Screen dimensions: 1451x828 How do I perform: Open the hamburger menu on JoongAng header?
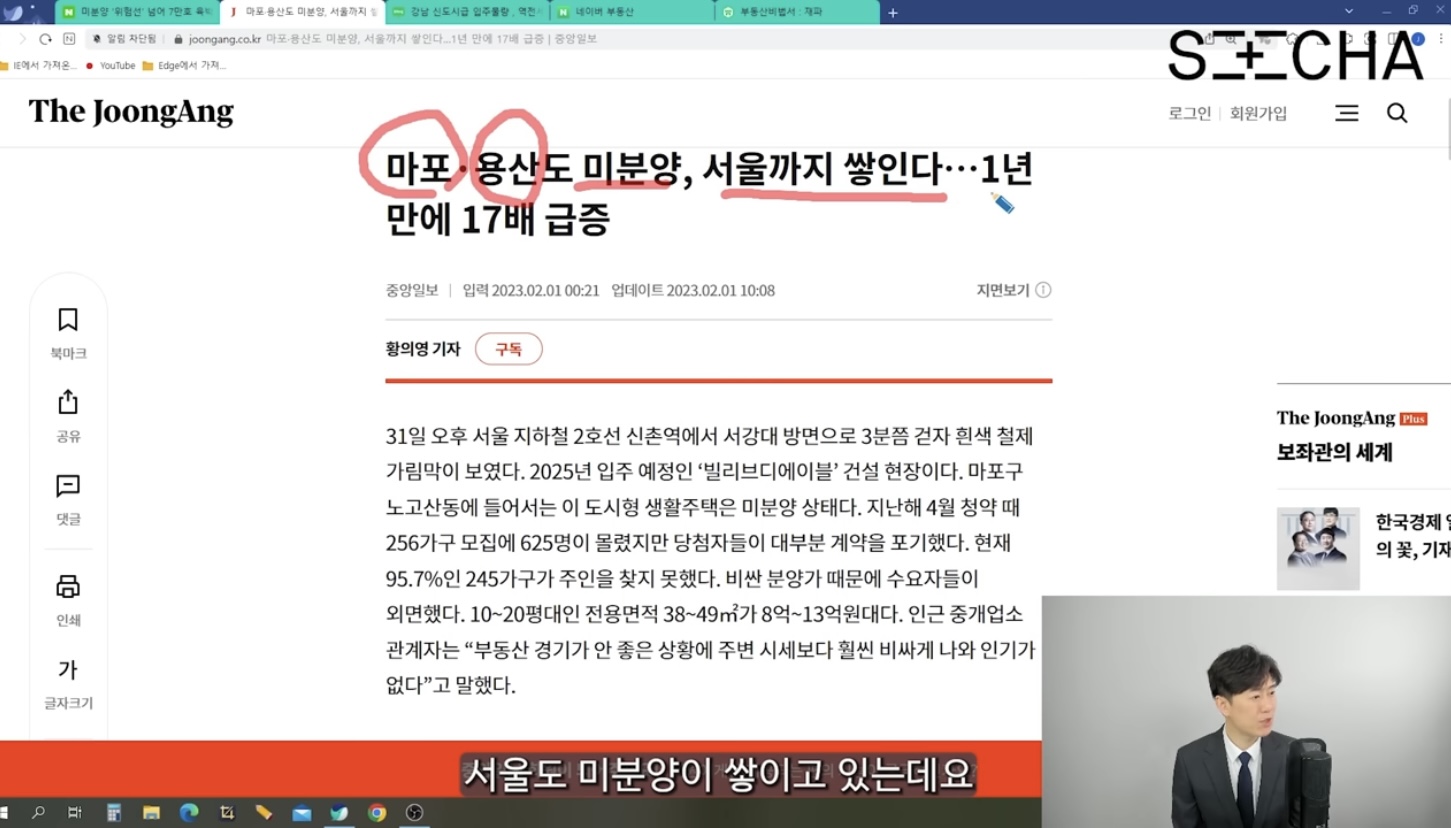point(1347,113)
